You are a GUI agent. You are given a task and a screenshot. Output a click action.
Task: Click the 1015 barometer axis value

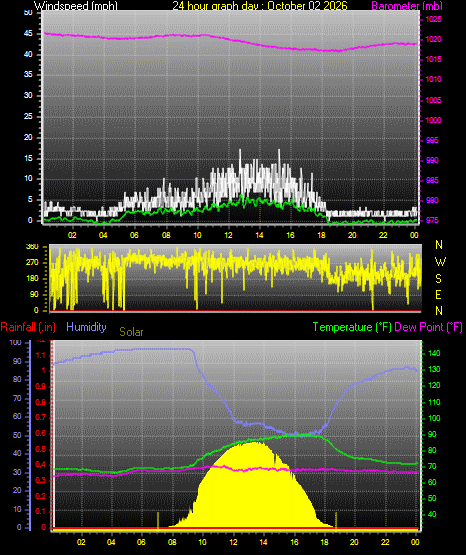click(433, 59)
